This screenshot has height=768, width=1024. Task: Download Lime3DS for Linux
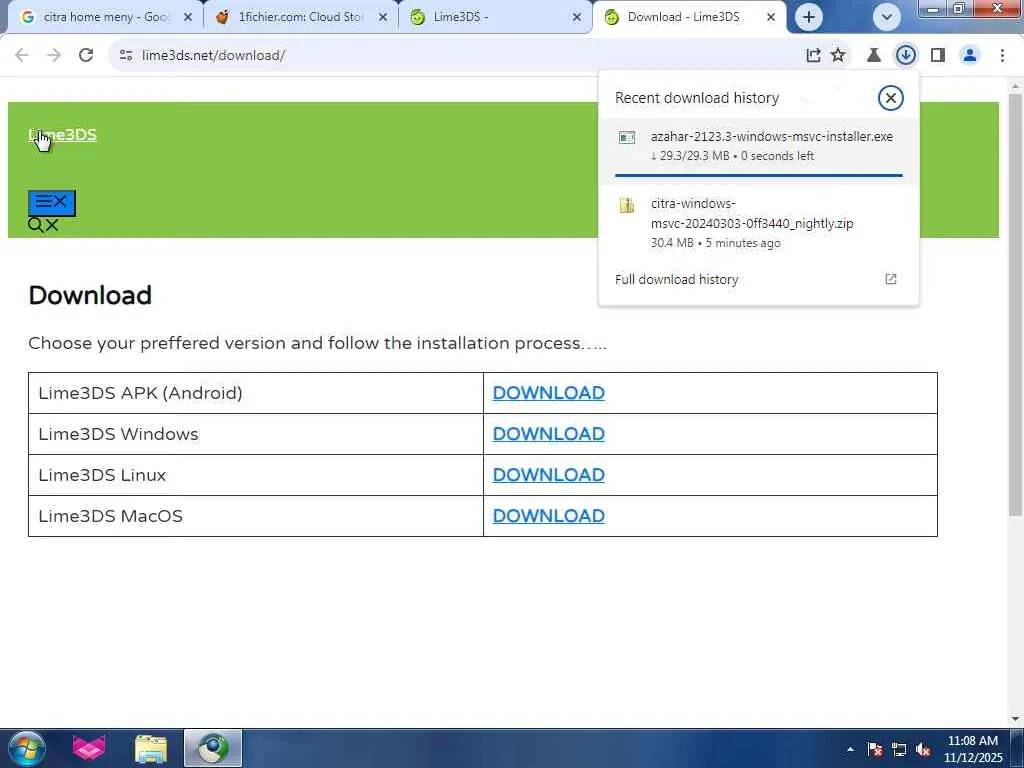pyautogui.click(x=549, y=475)
